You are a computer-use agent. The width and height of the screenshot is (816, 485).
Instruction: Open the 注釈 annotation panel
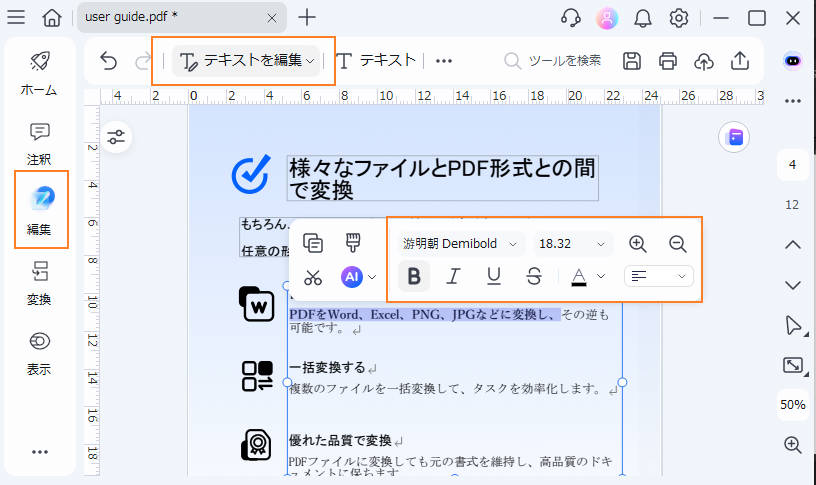pos(39,144)
